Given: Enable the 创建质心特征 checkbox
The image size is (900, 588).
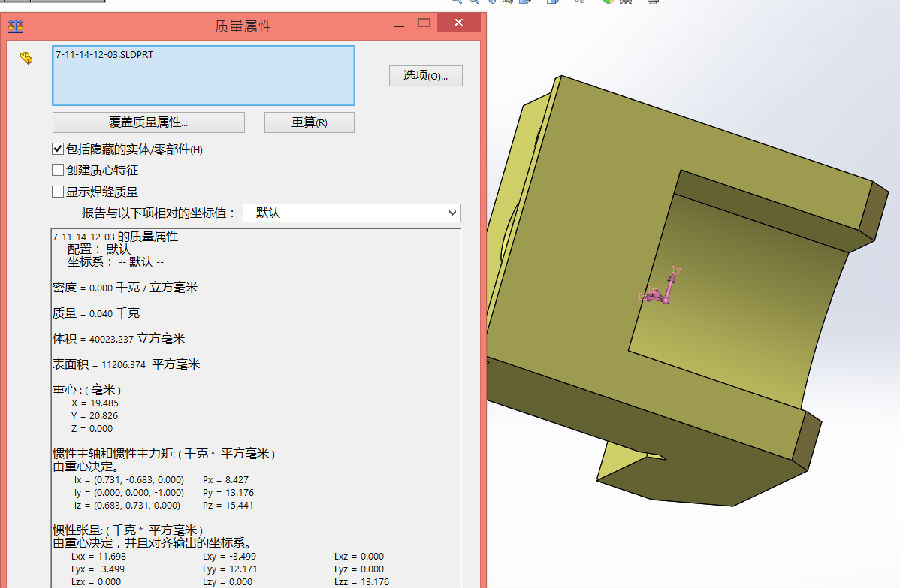Looking at the screenshot, I should 57,170.
